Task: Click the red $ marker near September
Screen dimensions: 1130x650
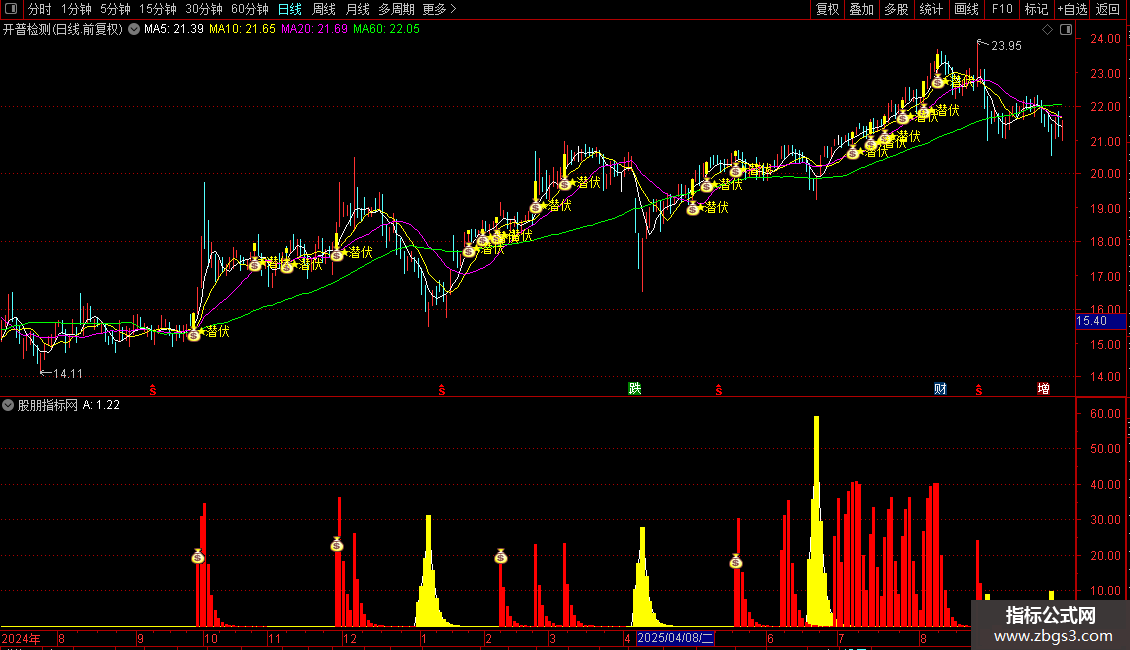Action: (x=153, y=390)
